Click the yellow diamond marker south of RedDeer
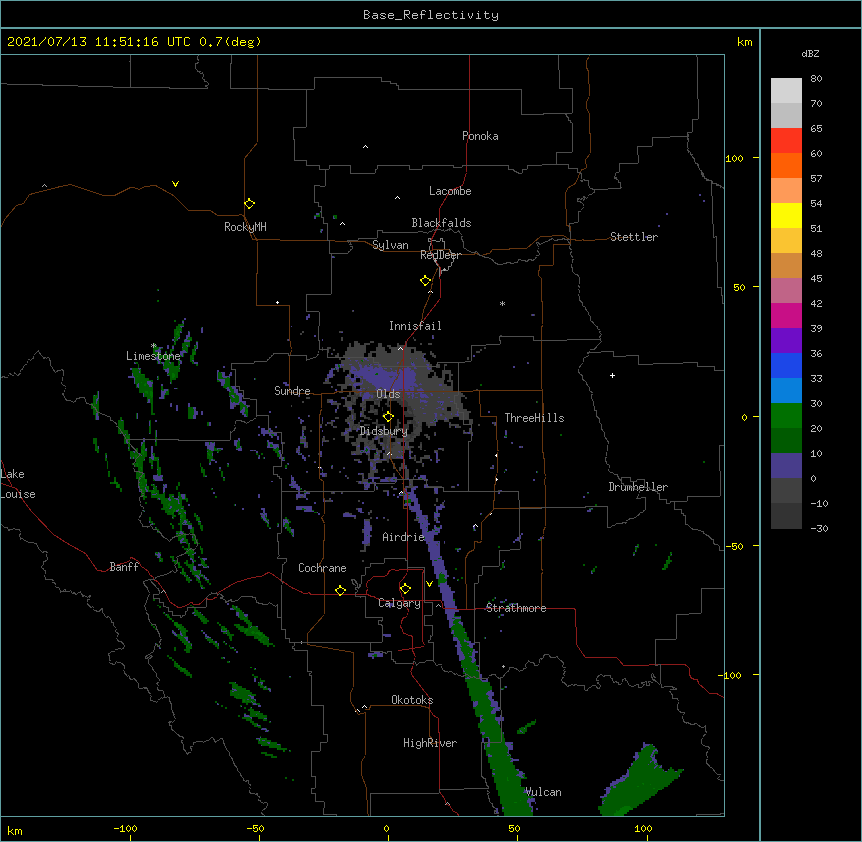The width and height of the screenshot is (862, 842). [x=425, y=281]
